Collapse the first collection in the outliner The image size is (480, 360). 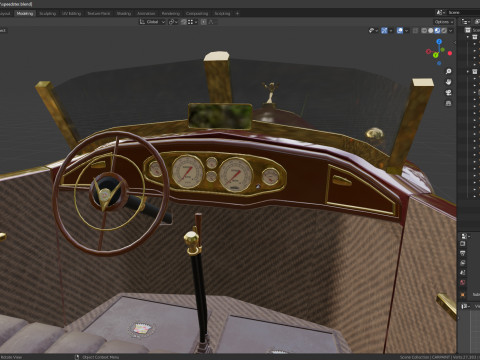coord(468,37)
